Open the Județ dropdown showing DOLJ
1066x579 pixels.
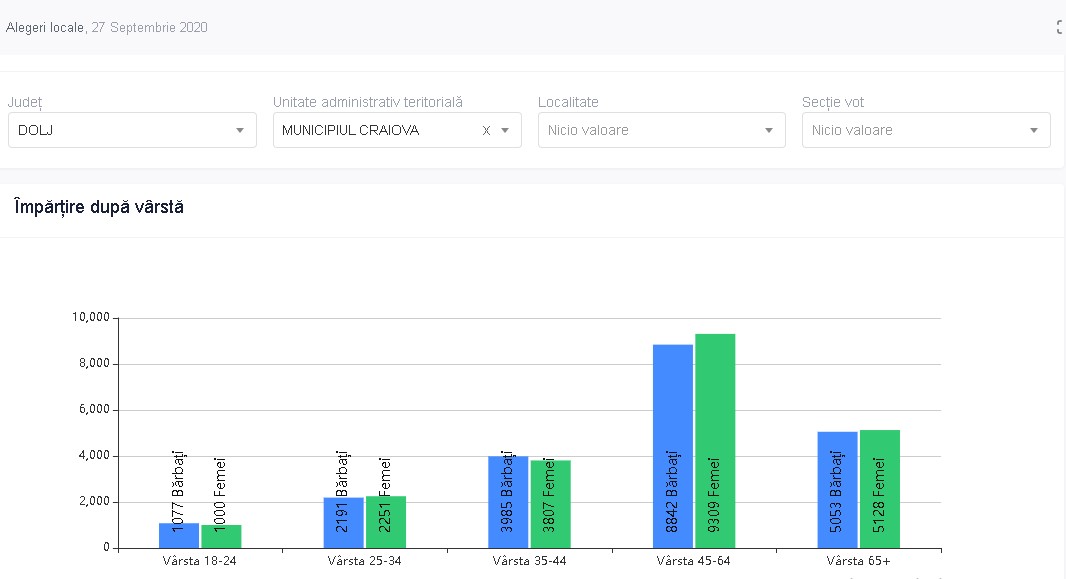[x=132, y=130]
